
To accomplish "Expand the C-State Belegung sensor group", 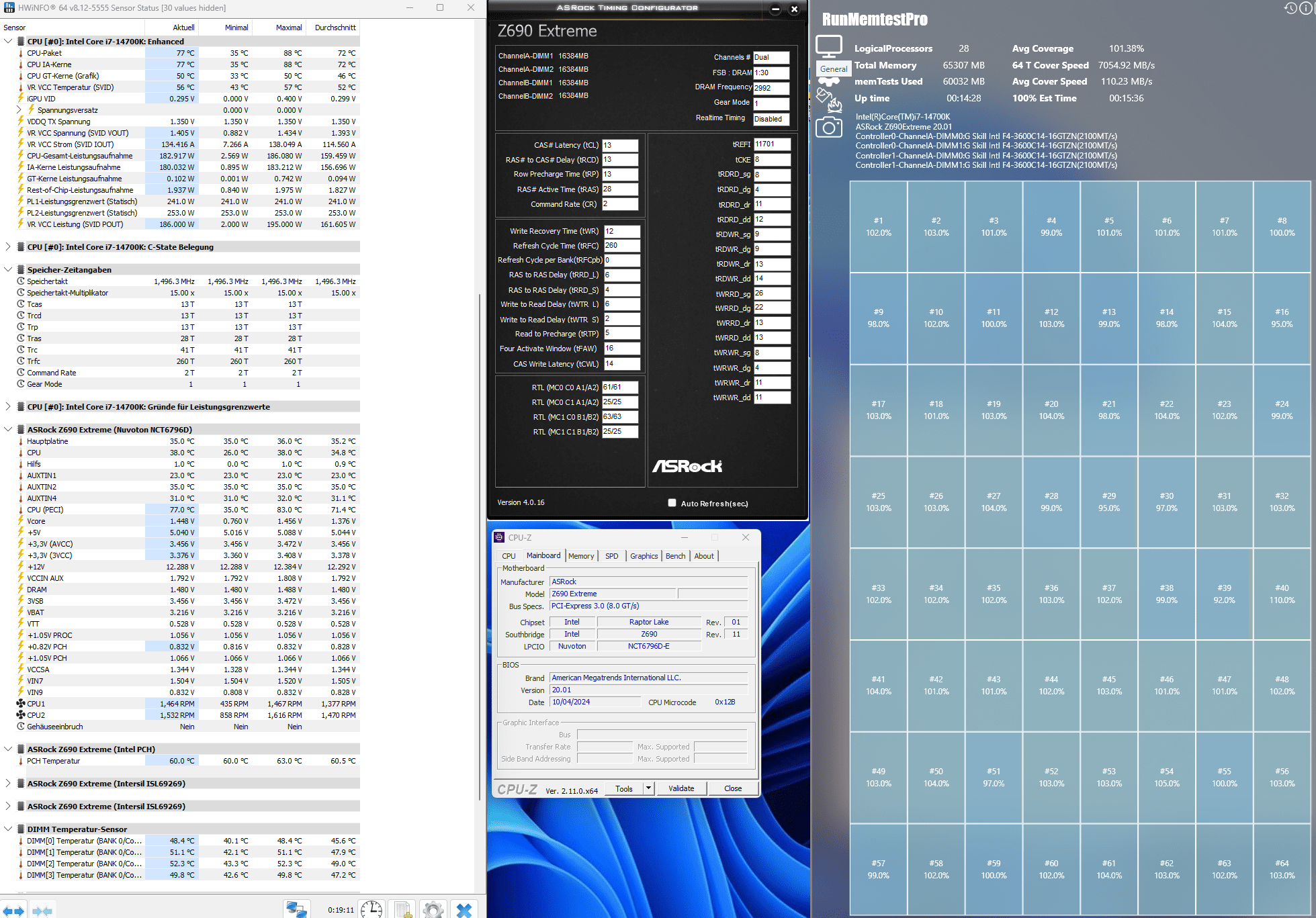I will point(8,247).
